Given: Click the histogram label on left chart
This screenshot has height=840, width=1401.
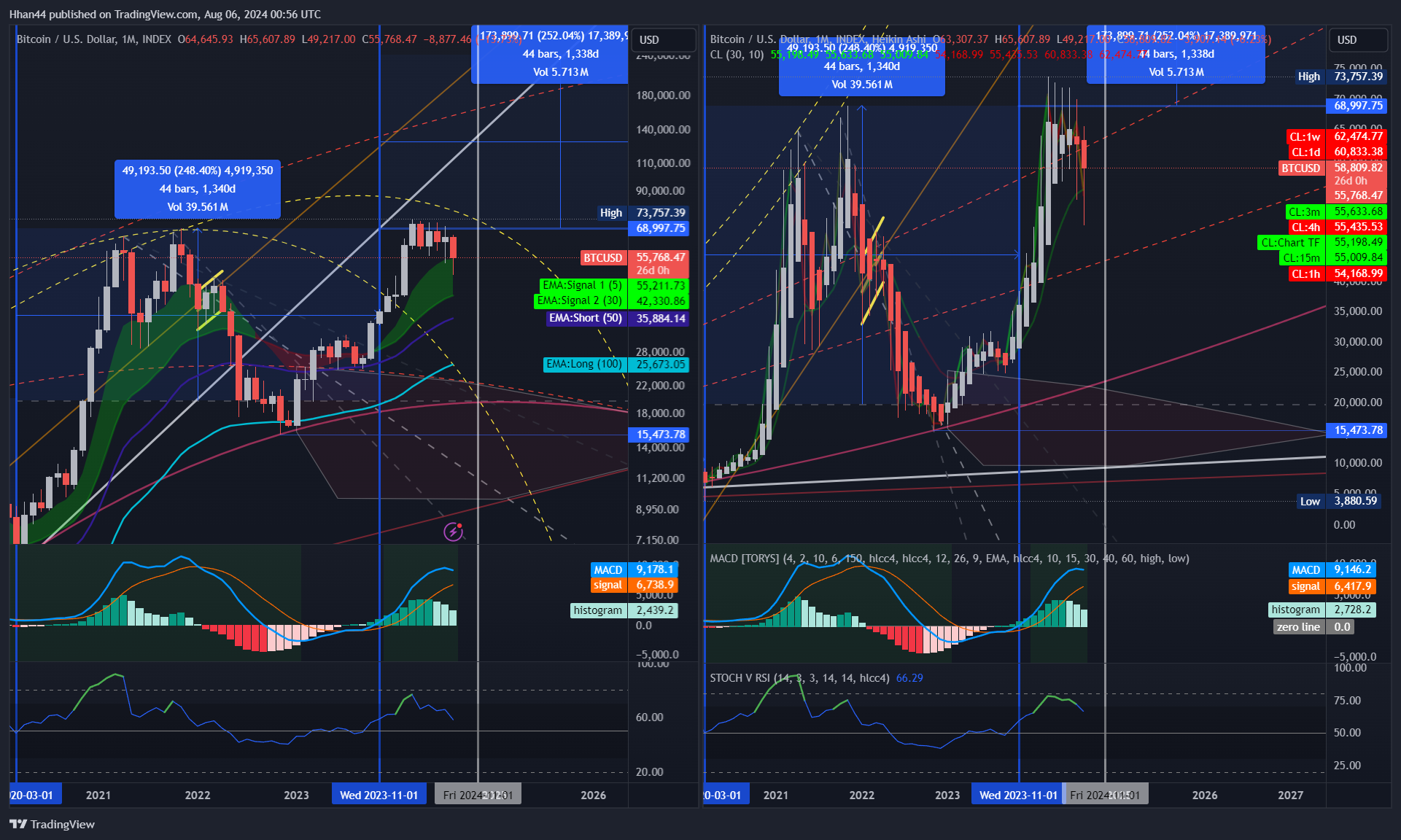Looking at the screenshot, I should [598, 610].
